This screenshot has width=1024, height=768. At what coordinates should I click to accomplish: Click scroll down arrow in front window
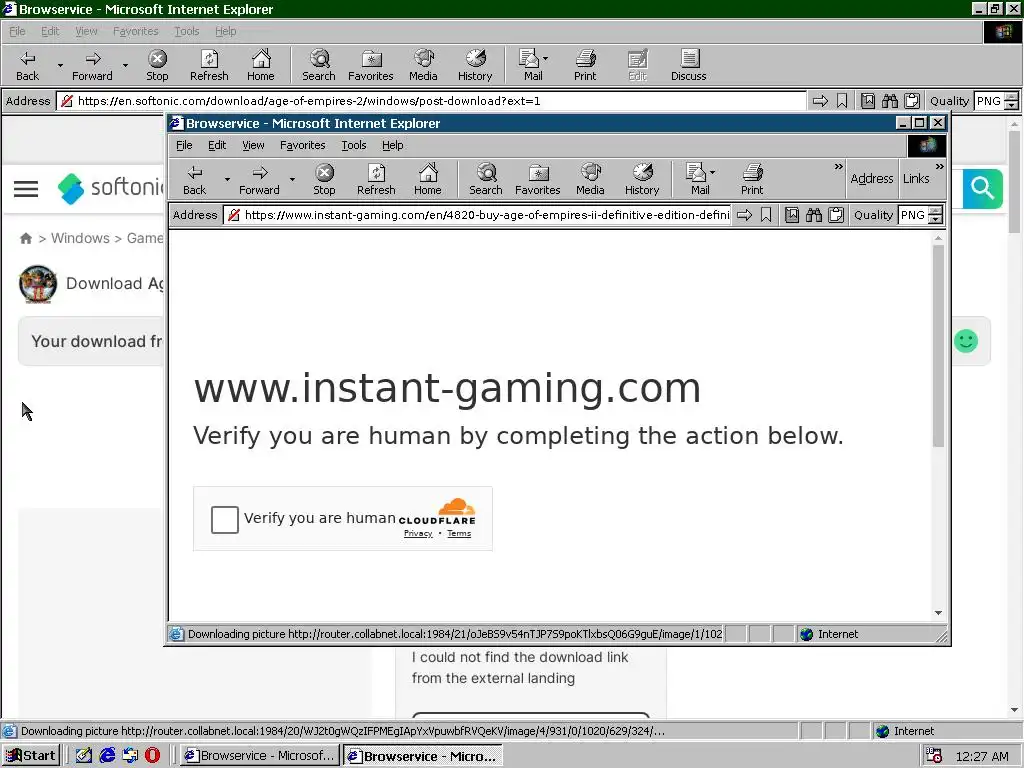coord(938,613)
